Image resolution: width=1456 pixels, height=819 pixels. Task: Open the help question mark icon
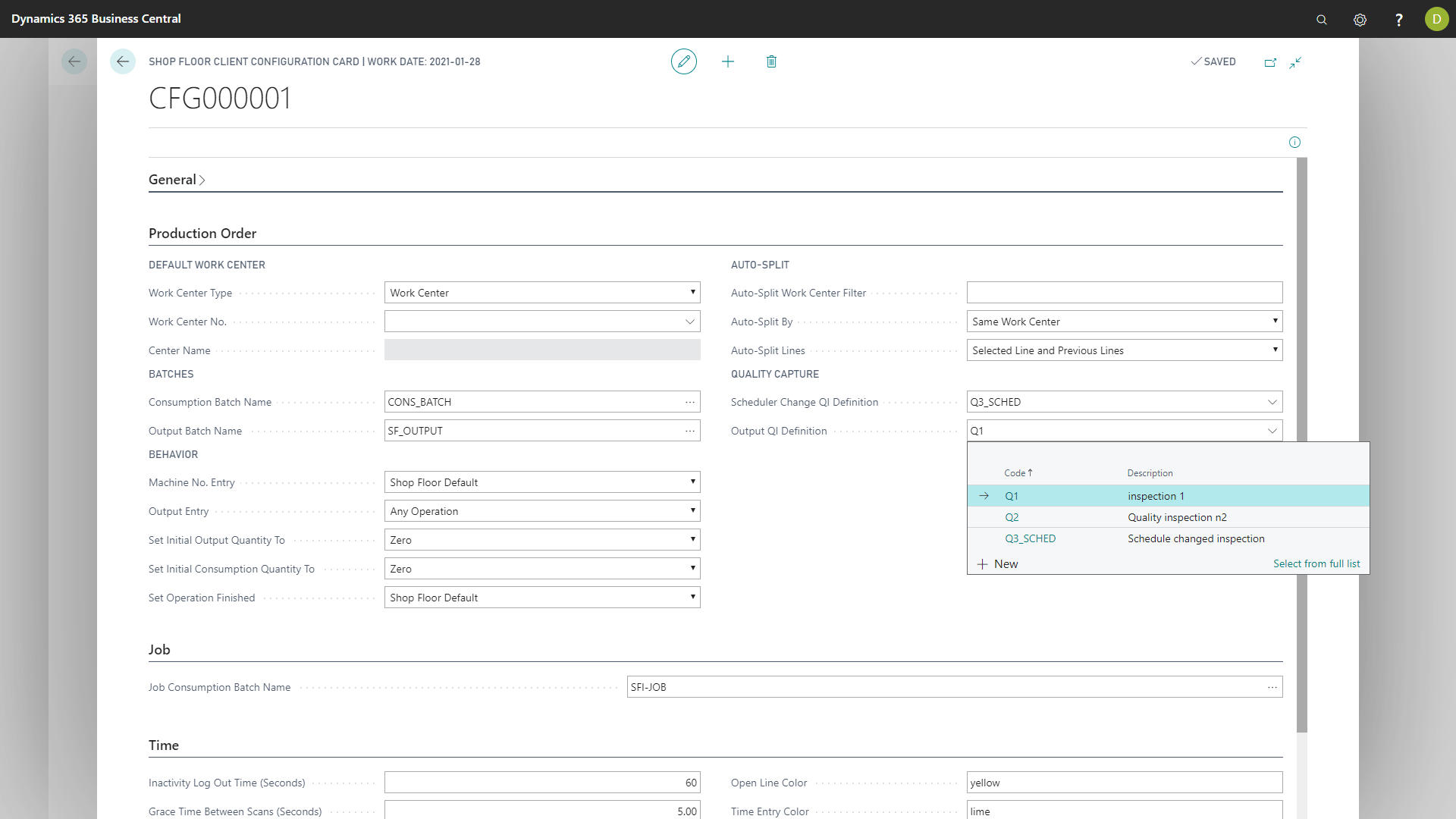(x=1399, y=19)
